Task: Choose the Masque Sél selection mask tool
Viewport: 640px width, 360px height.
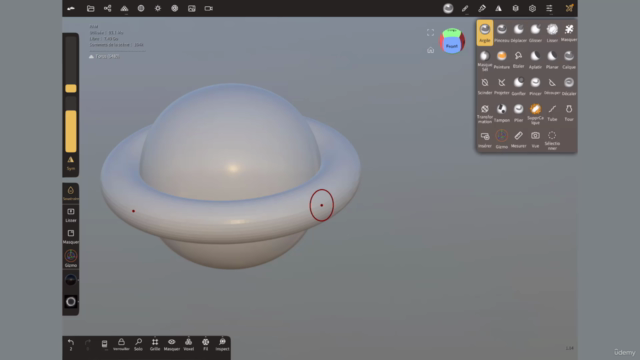Action: click(484, 60)
